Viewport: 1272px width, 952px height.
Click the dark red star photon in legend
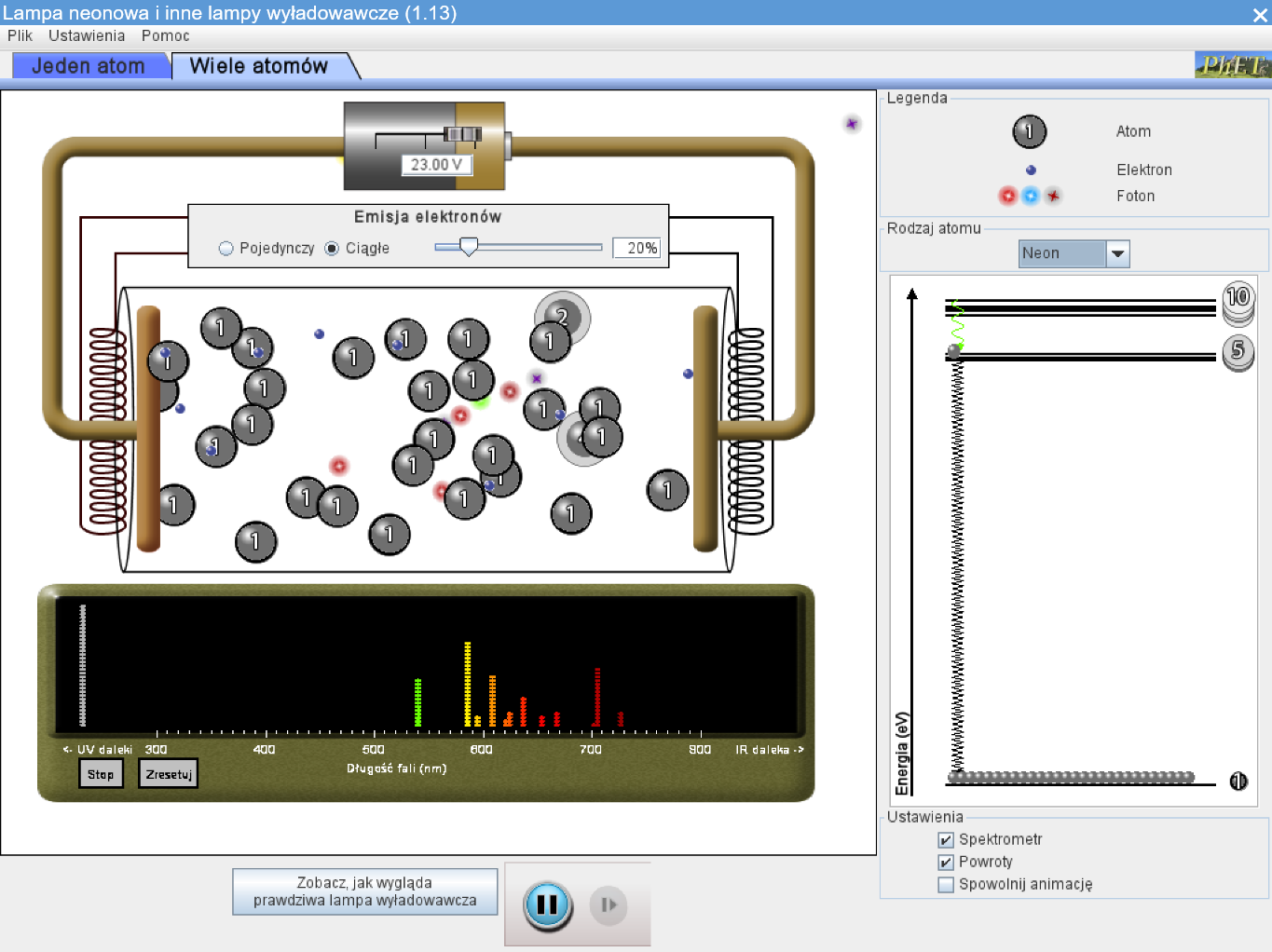[1053, 196]
